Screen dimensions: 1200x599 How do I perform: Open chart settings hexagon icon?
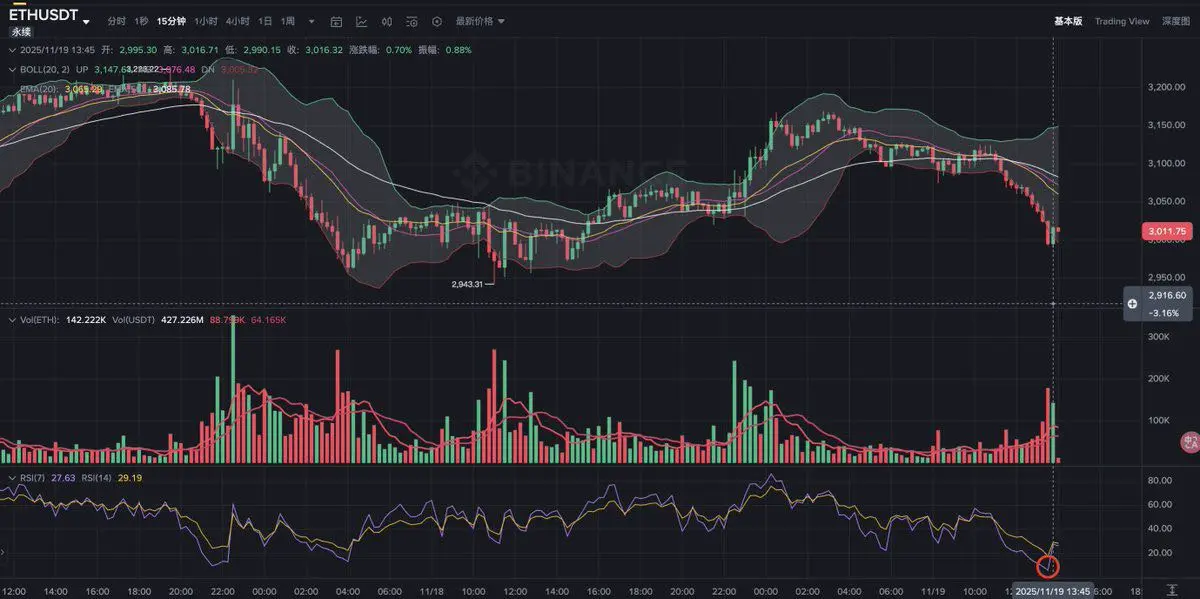click(437, 21)
